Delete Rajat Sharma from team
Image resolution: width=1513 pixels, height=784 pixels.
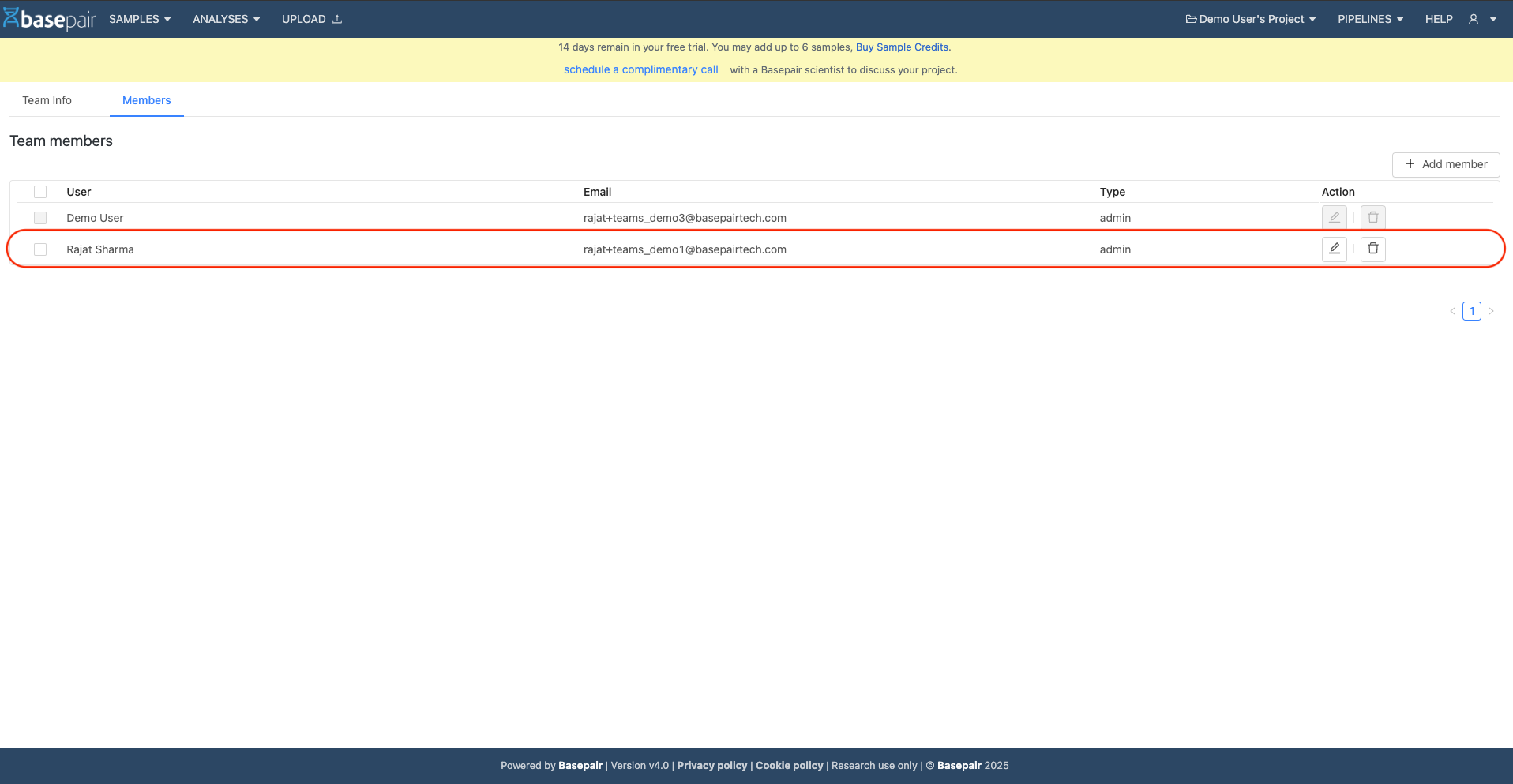coord(1372,249)
